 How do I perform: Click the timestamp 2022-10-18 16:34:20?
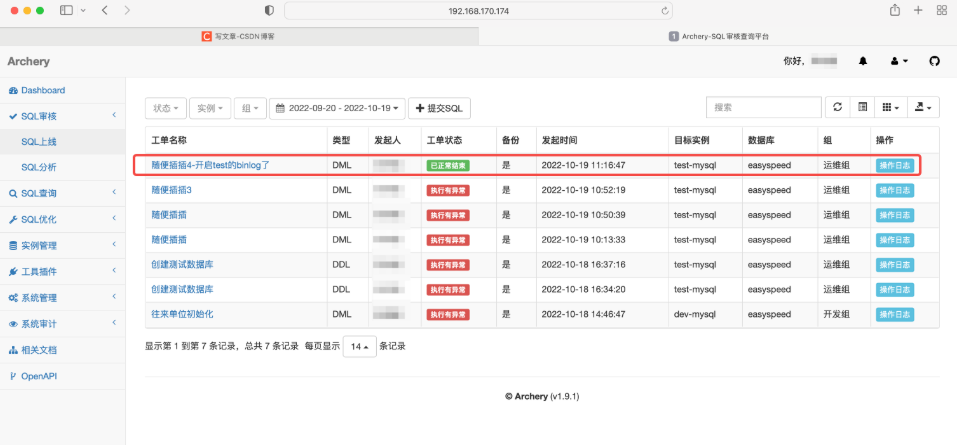coord(583,289)
